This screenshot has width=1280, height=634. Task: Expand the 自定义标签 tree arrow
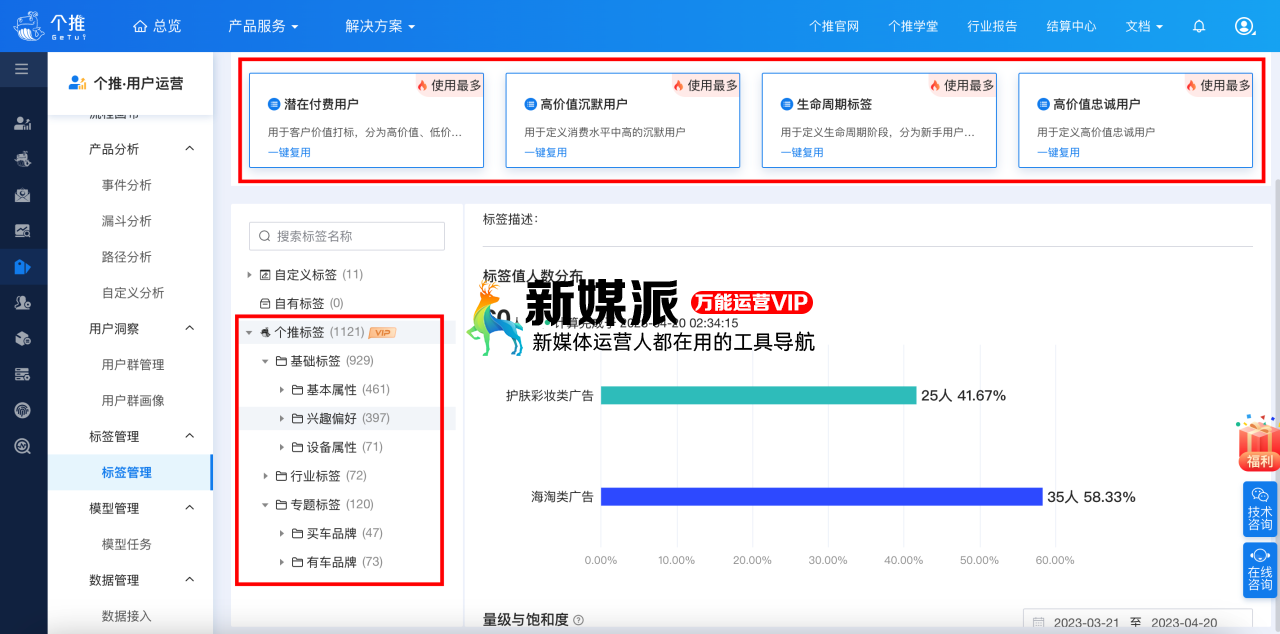pyautogui.click(x=249, y=274)
